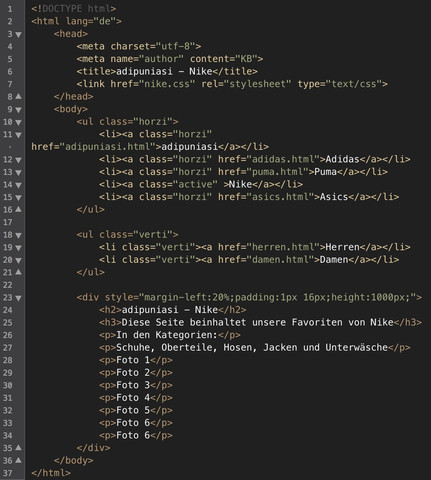This screenshot has width=431, height=480.
Task: Click the h2 heading text adipuniasi – Nike
Action: coord(170,310)
